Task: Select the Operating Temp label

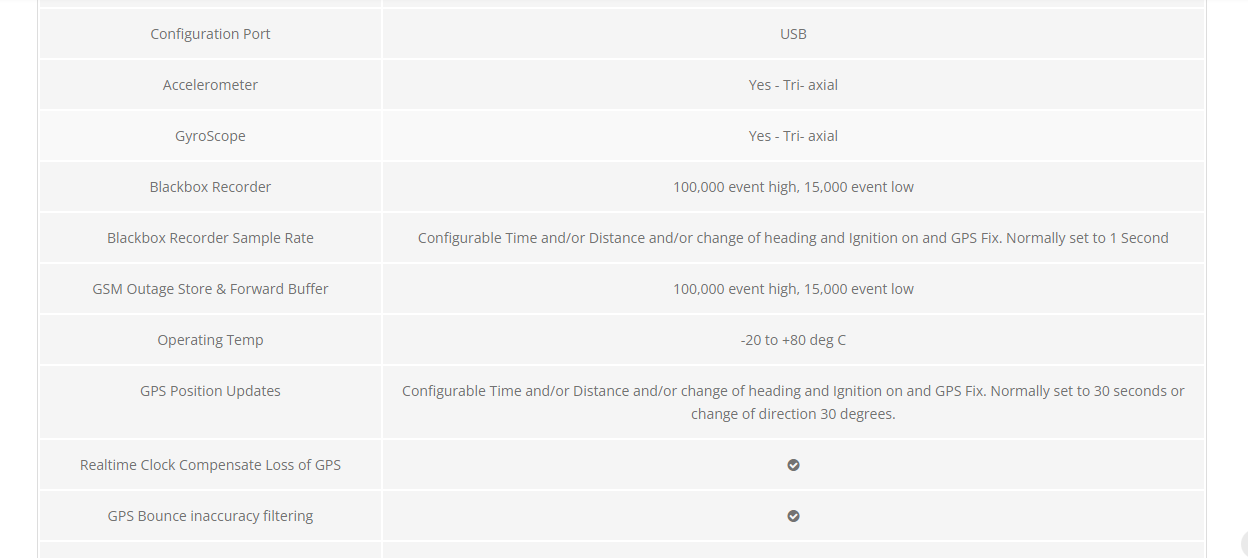Action: tap(210, 340)
